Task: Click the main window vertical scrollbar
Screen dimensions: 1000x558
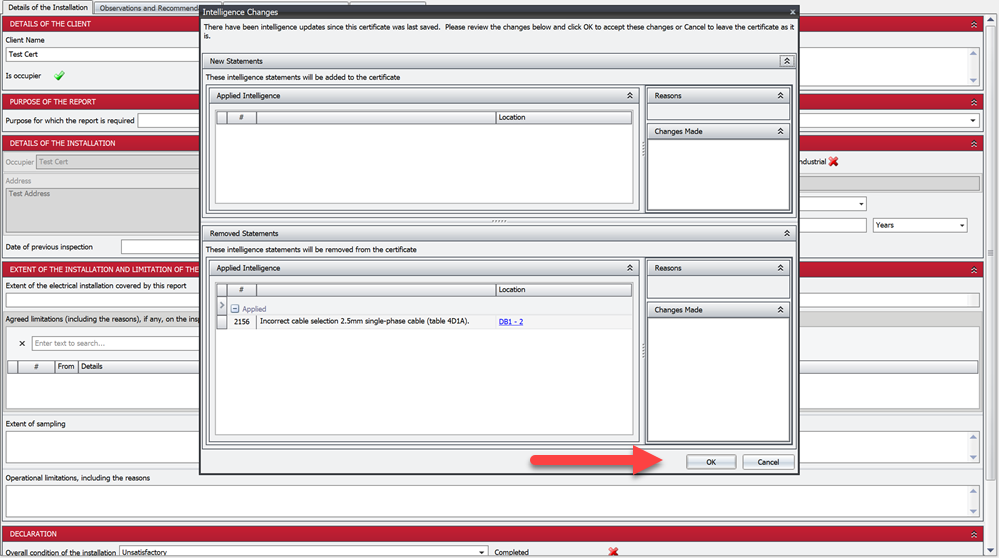Action: click(x=990, y=253)
